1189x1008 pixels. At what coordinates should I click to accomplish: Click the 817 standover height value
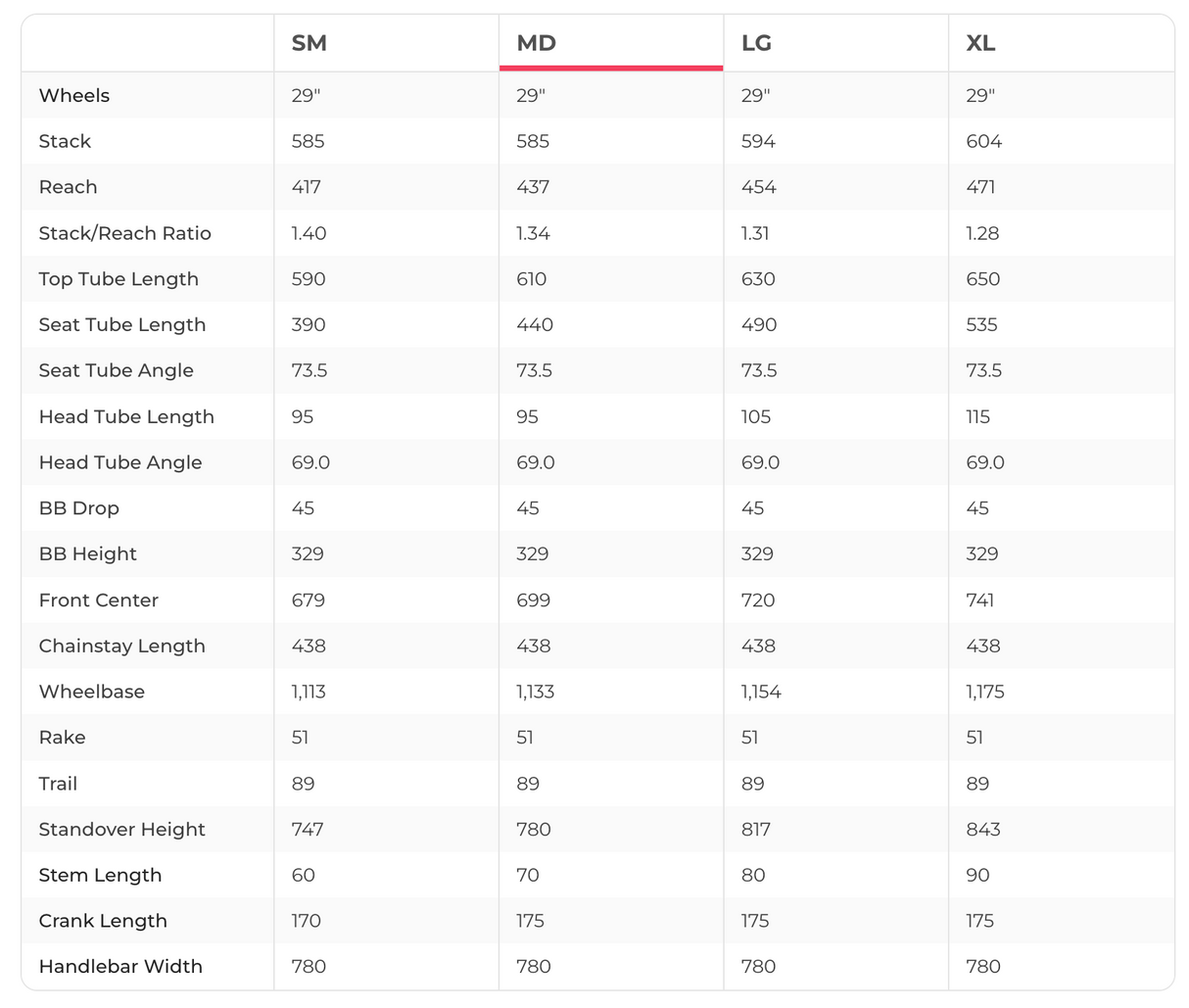tap(756, 830)
